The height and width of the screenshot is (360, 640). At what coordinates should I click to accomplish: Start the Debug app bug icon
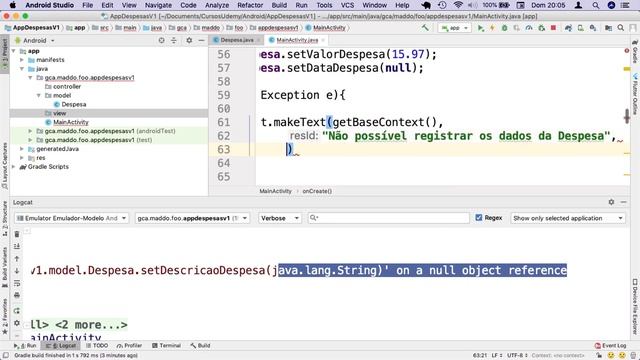pyautogui.click(x=504, y=28)
